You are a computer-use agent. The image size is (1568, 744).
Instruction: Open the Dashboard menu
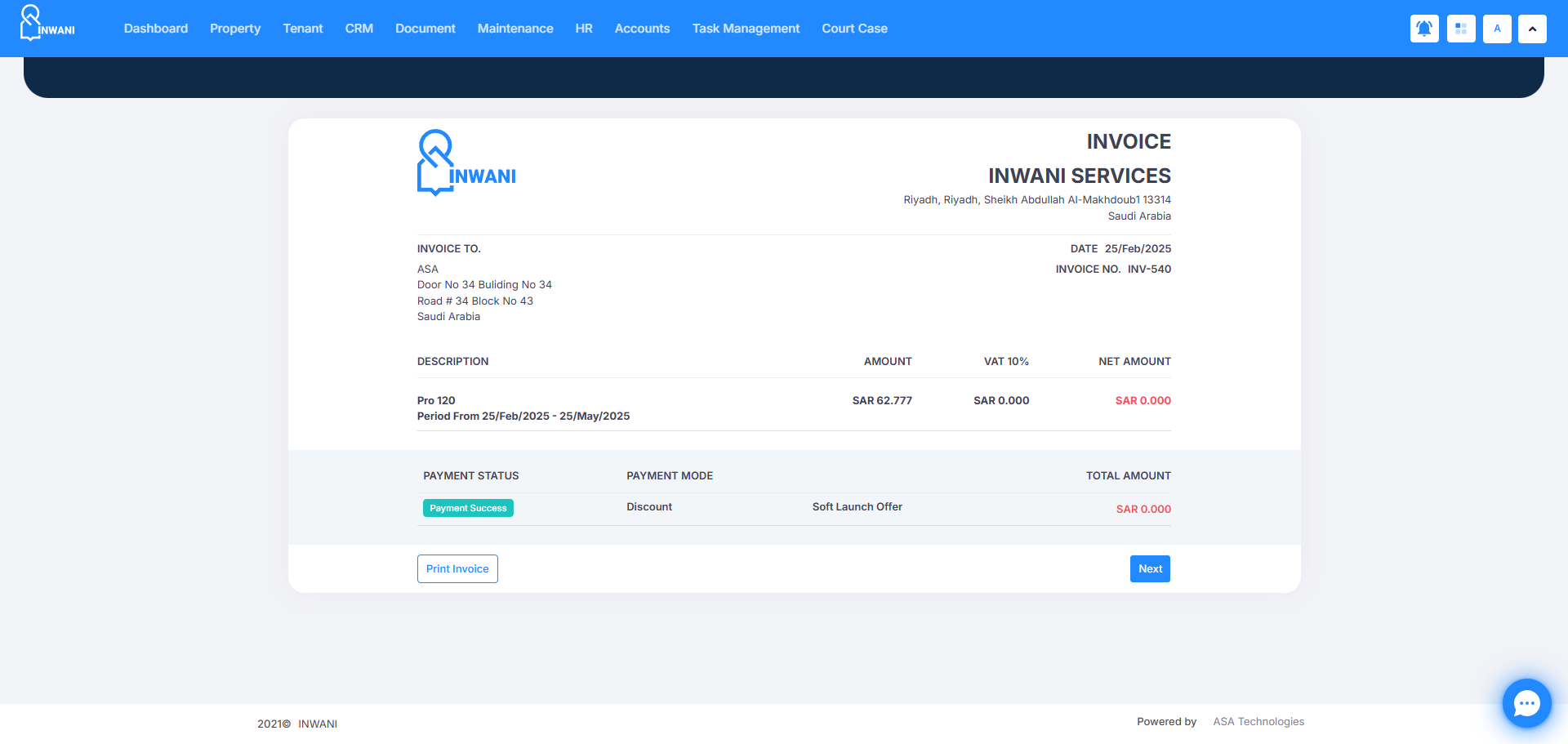pyautogui.click(x=156, y=29)
